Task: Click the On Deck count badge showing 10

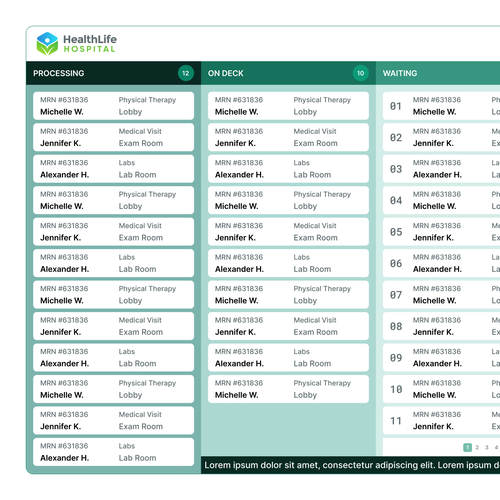Action: [361, 73]
